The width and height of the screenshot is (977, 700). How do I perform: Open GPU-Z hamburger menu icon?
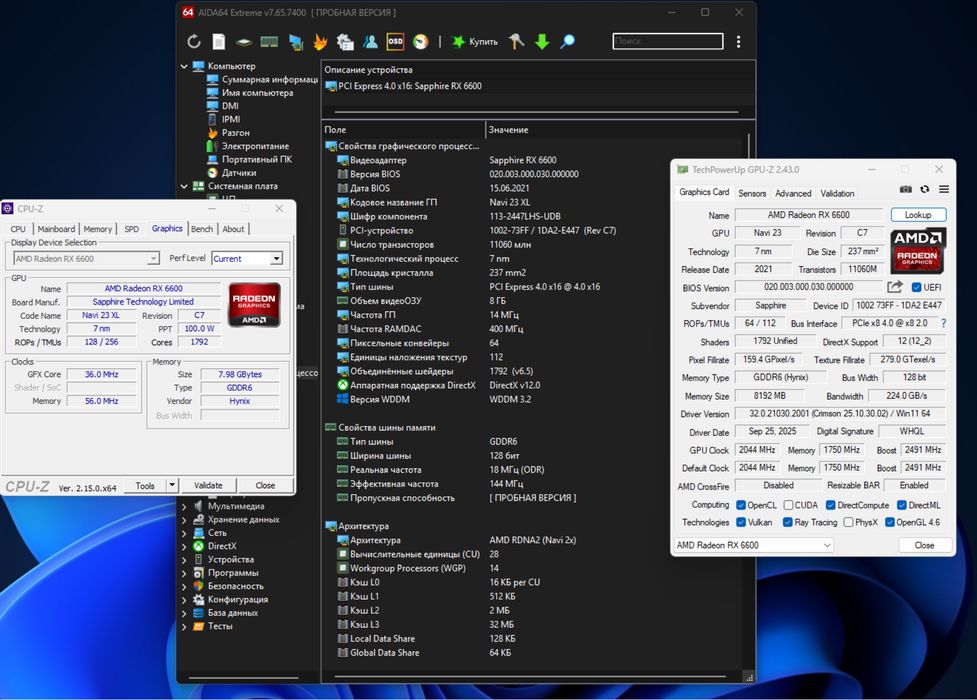[944, 189]
